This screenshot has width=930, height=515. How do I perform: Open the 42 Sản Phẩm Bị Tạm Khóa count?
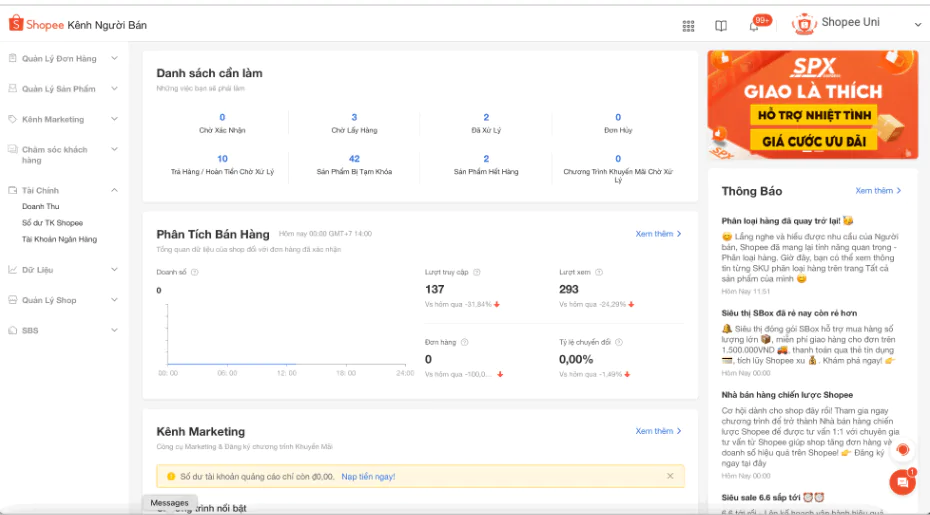click(x=354, y=159)
